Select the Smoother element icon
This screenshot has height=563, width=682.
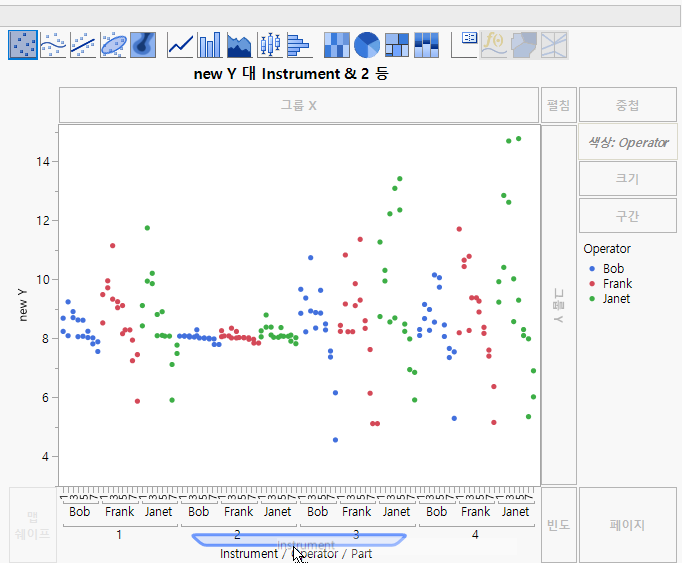coord(53,45)
